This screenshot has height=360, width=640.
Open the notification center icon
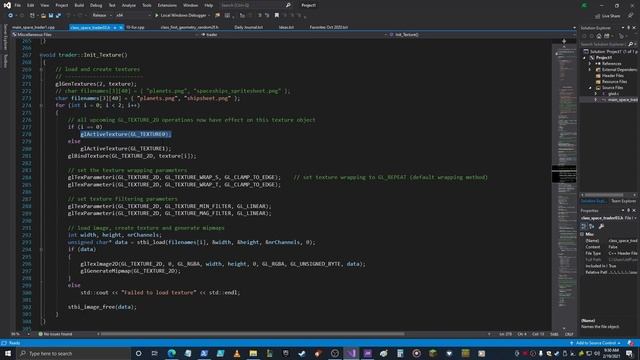(630, 353)
